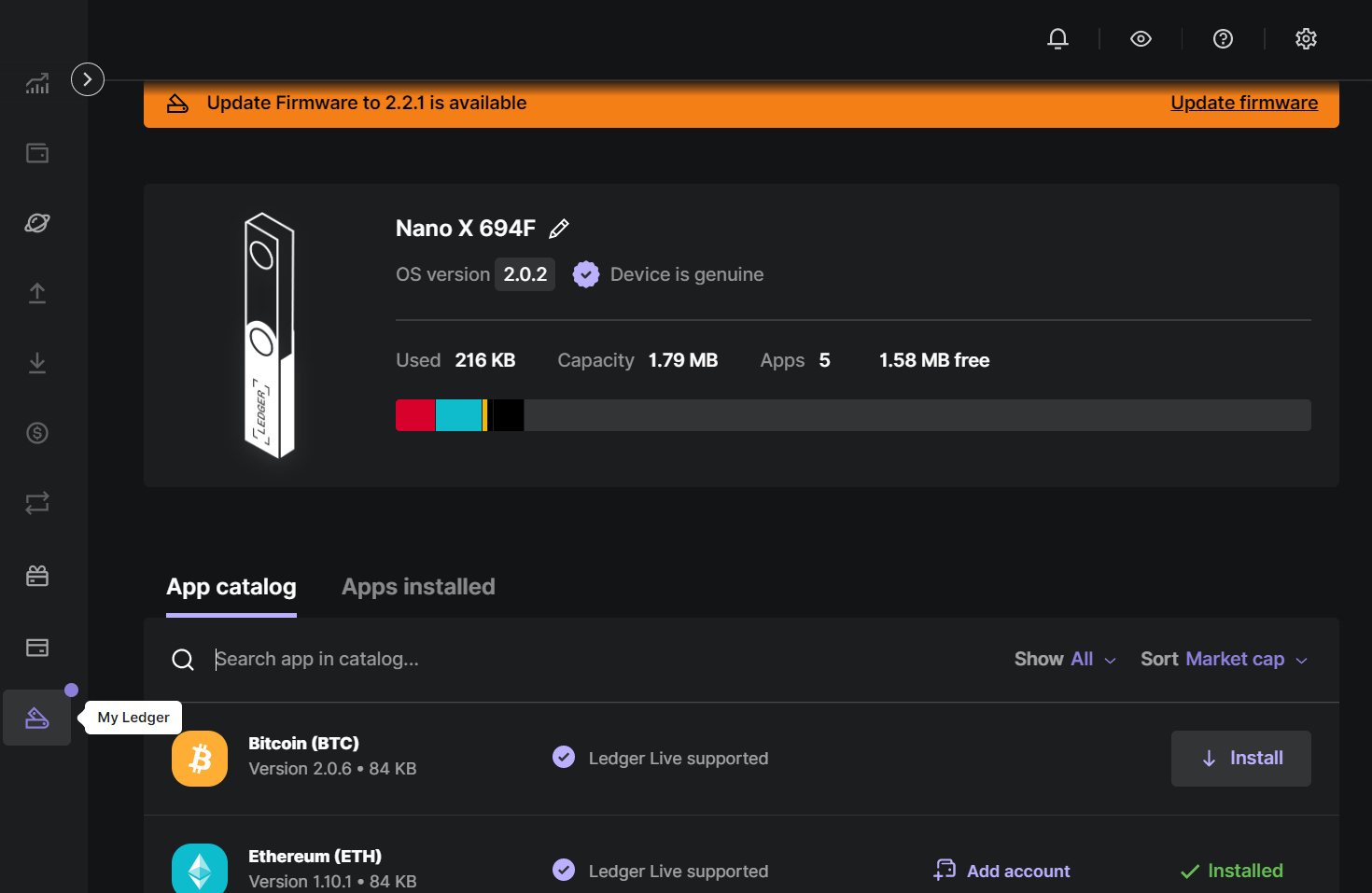The image size is (1372, 893).
Task: Open the Show All filter dropdown
Action: (x=1065, y=659)
